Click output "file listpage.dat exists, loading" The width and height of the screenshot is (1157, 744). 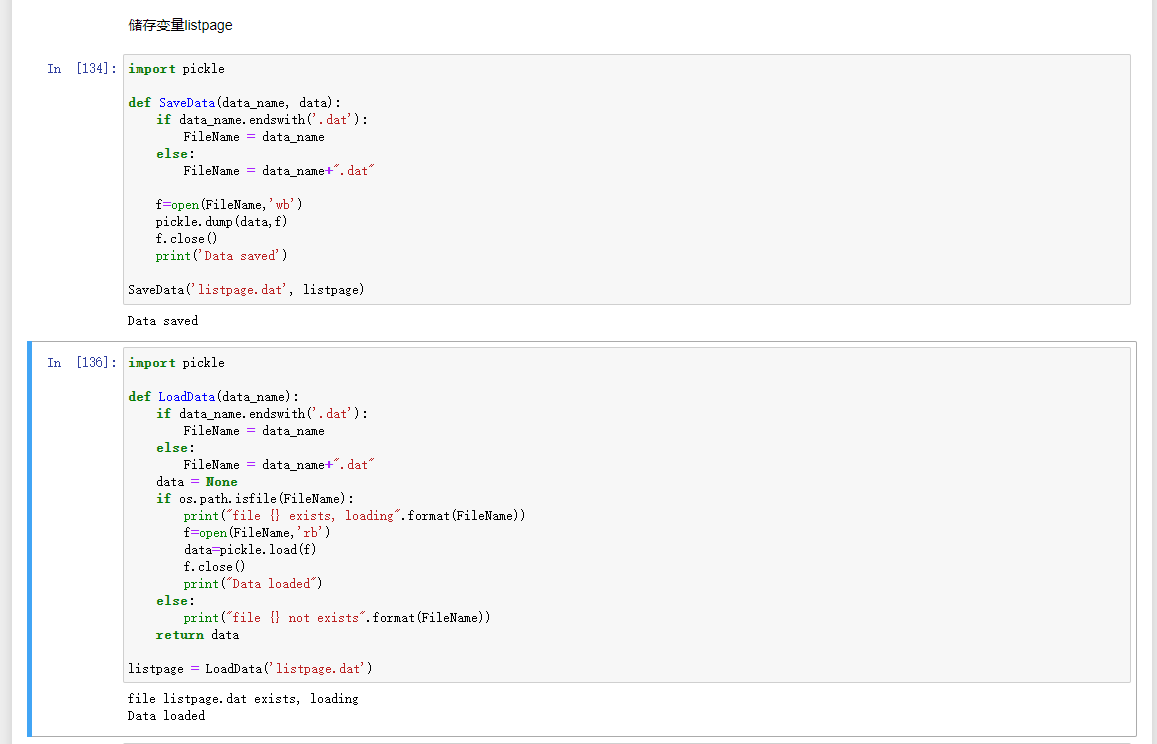click(243, 699)
